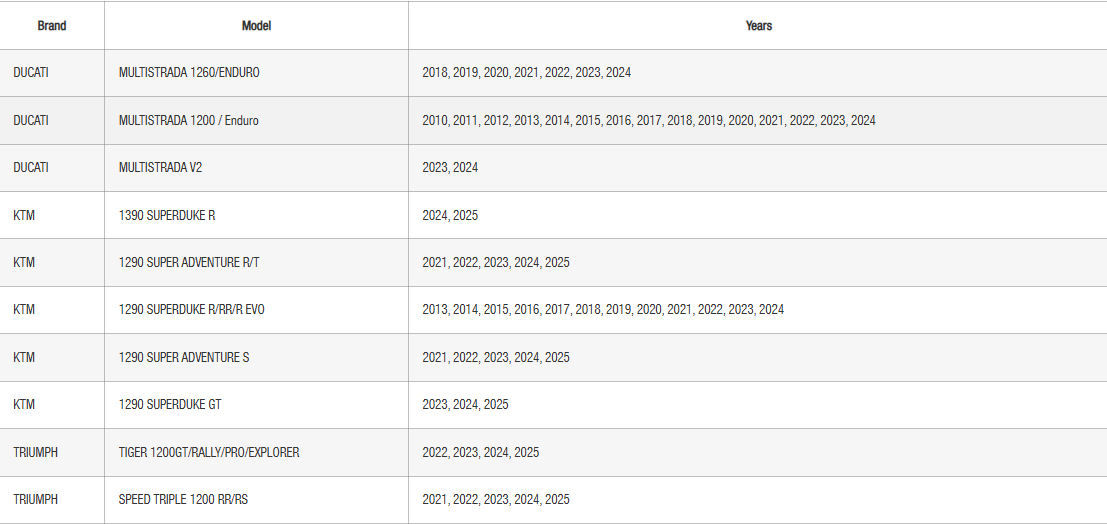
Task: Click the "2022, 2023, 2024, 2025" years cell
Action: [x=480, y=452]
